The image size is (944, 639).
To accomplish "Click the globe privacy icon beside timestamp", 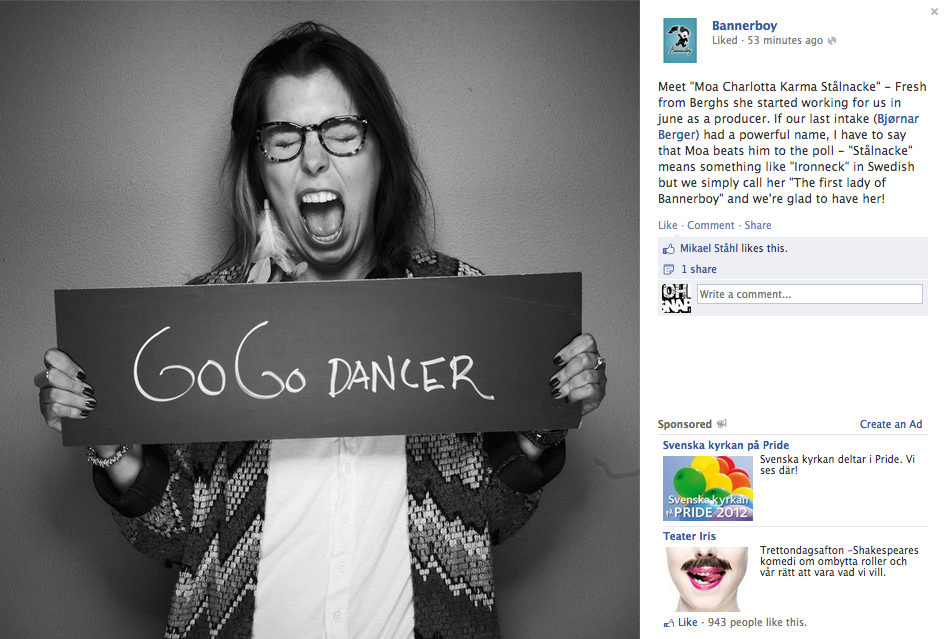I will click(832, 40).
